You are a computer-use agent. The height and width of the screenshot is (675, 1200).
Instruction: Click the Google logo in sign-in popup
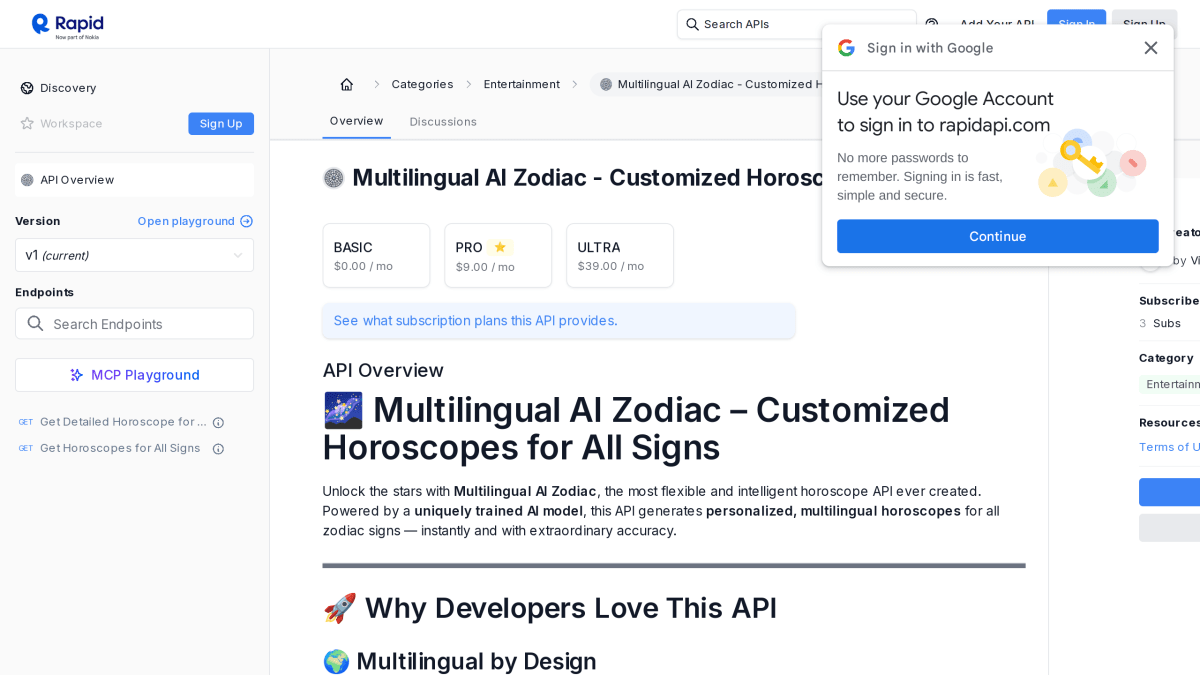846,48
